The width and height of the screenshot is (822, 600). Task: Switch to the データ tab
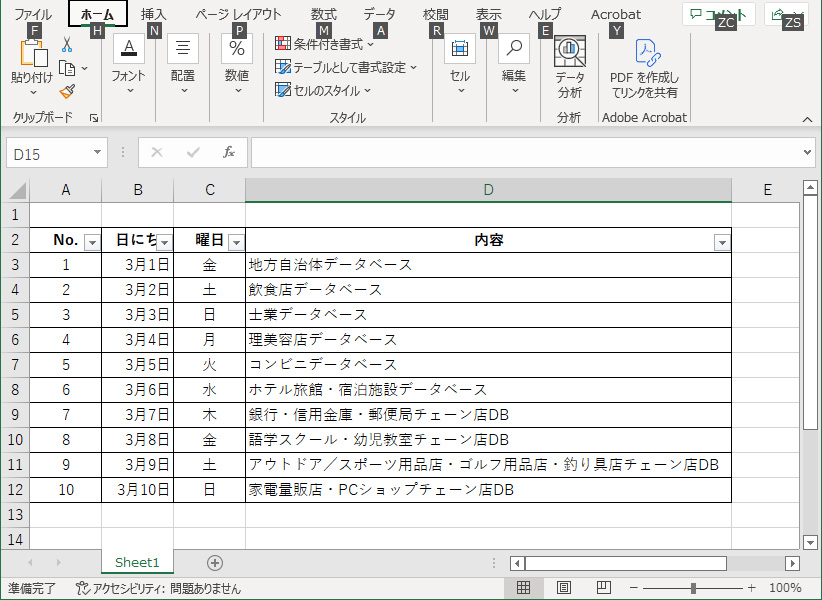(x=380, y=14)
